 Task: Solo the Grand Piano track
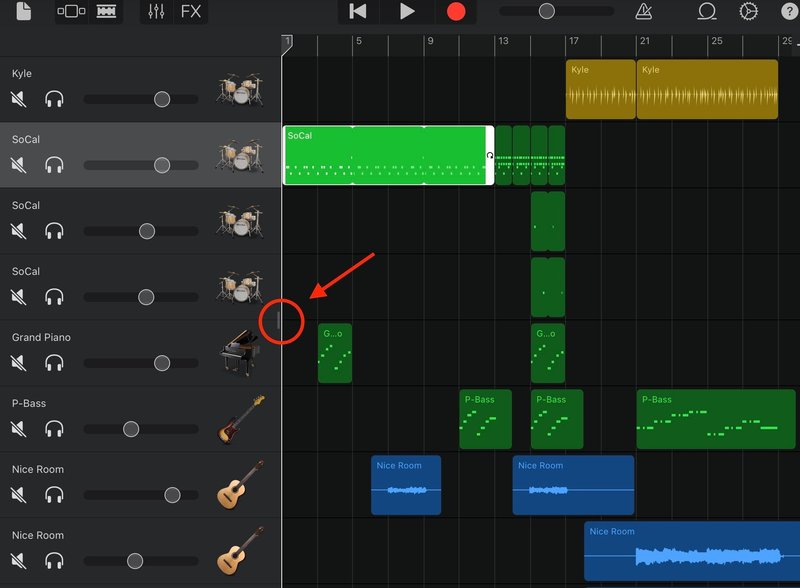tap(54, 363)
